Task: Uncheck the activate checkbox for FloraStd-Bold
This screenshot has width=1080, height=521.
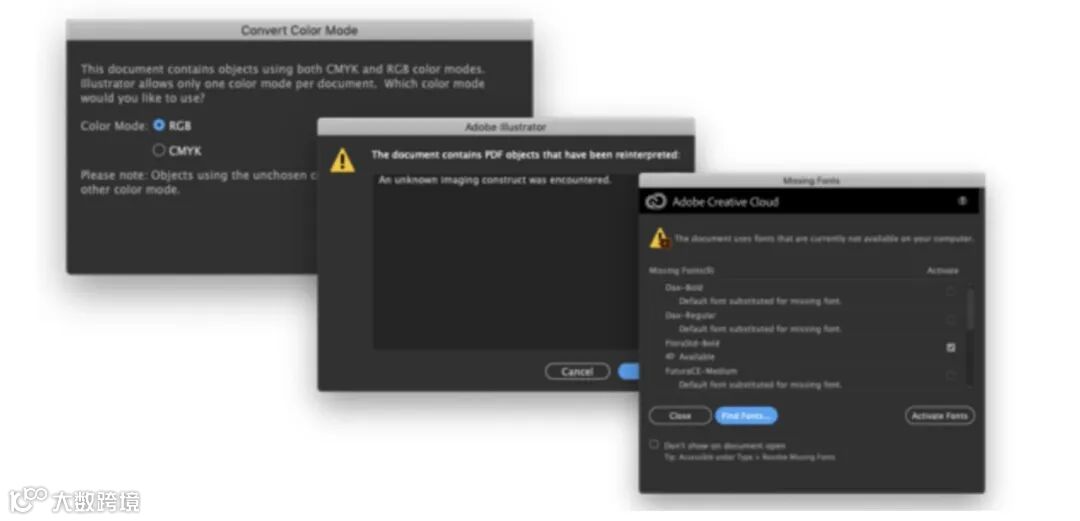Action: tap(951, 347)
